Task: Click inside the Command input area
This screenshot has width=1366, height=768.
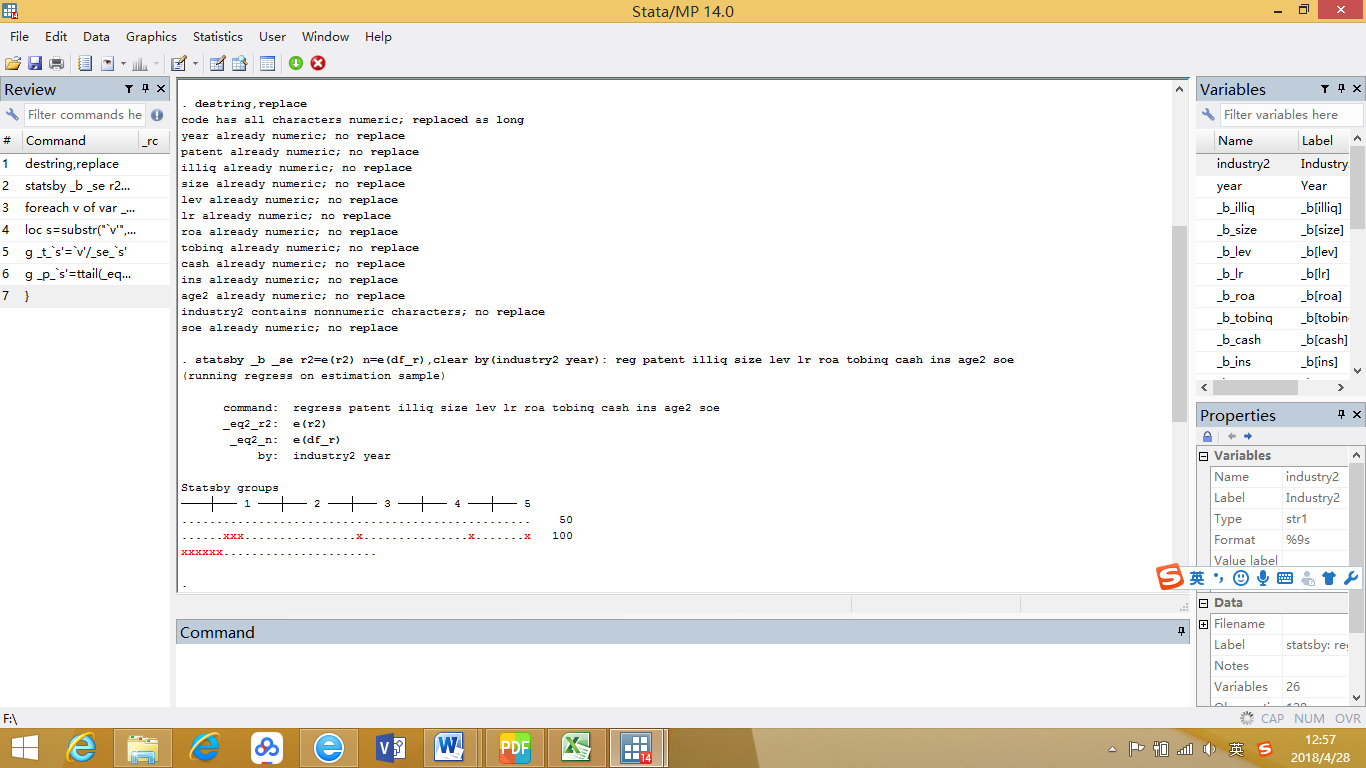Action: tap(683, 675)
